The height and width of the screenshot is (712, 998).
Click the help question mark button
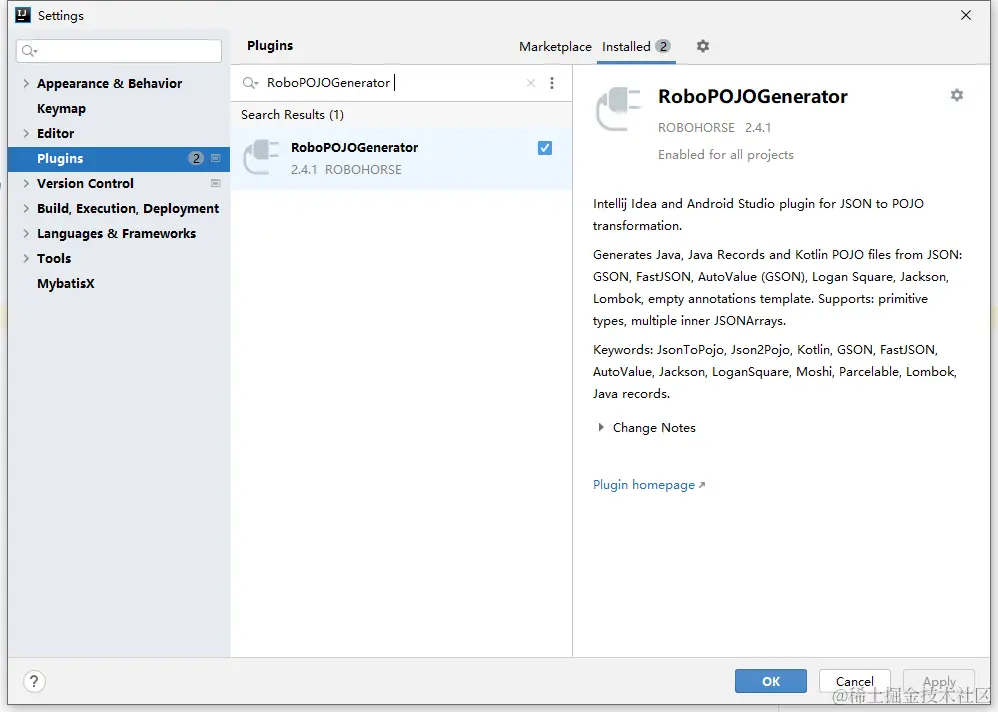point(34,681)
